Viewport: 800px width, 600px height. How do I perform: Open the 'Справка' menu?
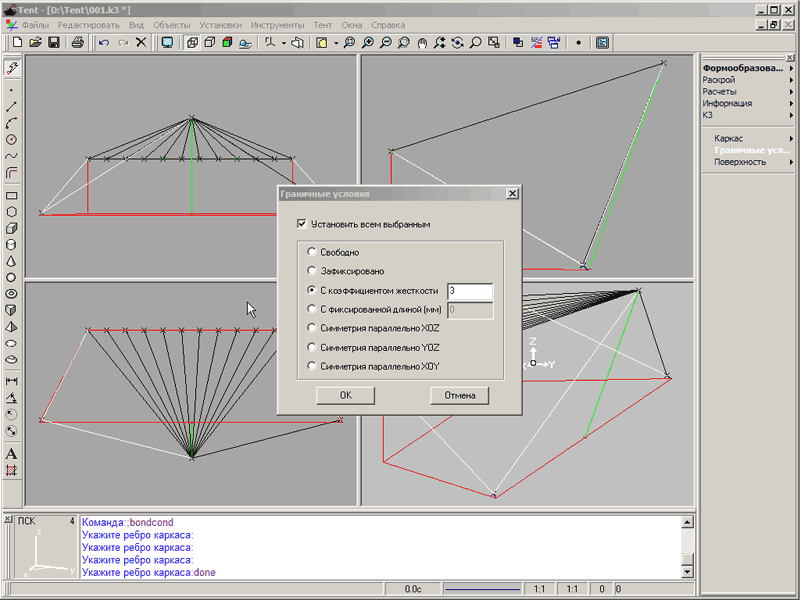388,25
